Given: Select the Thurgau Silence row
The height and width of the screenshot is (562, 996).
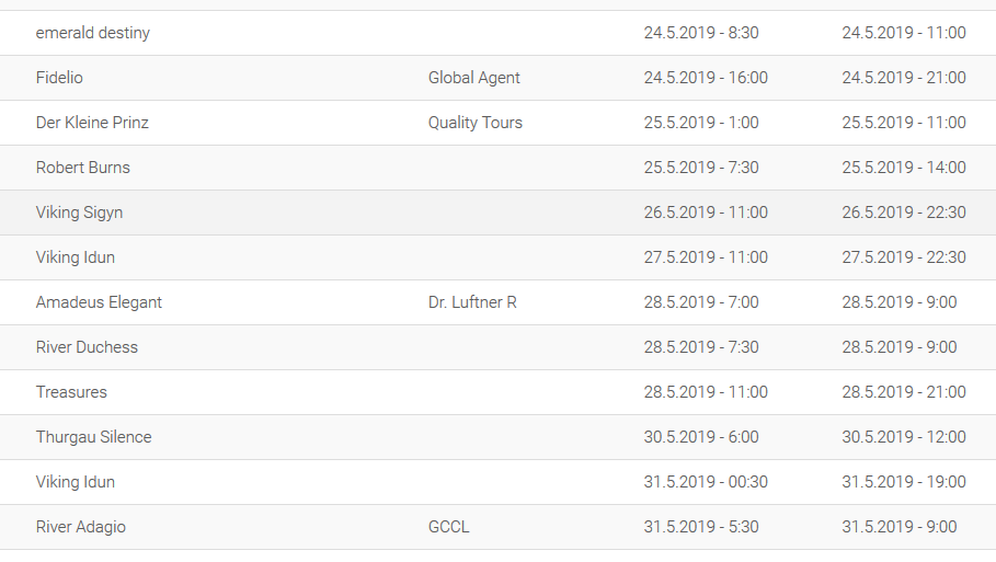Looking at the screenshot, I should [x=498, y=438].
